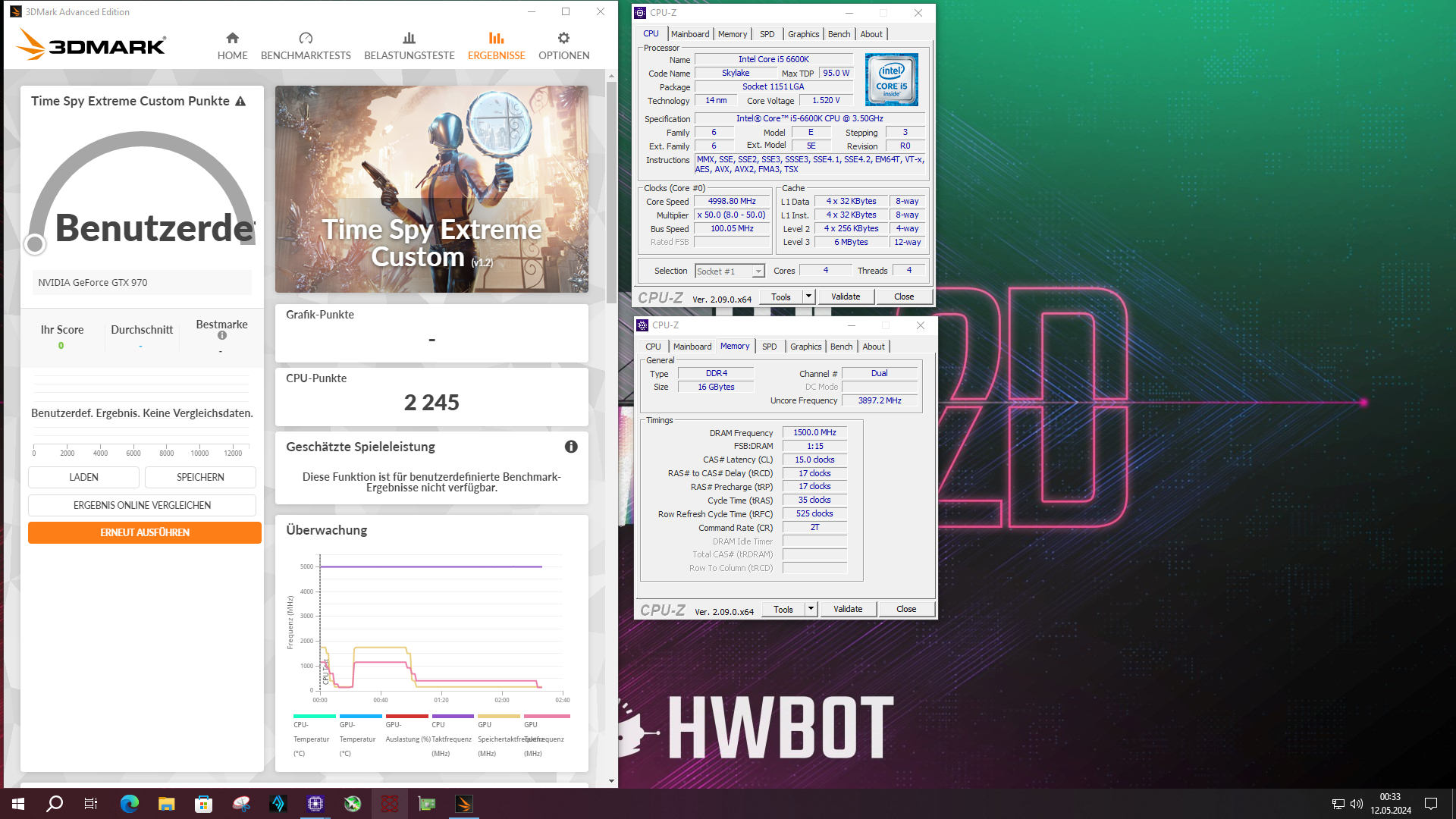Click the Intel Core i5 logo in CPU-Z
Viewport: 1456px width, 819px height.
pyautogui.click(x=892, y=80)
